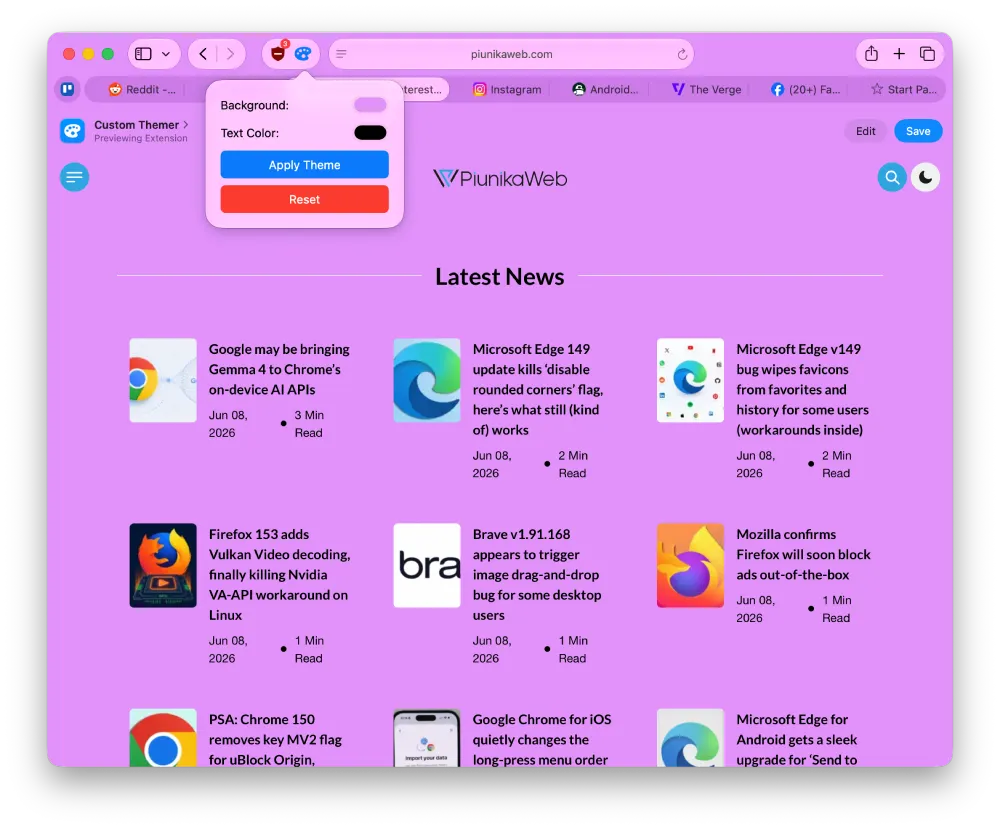Open the Chrome for iOS article thumbnail
The width and height of the screenshot is (1000, 829).
click(427, 738)
